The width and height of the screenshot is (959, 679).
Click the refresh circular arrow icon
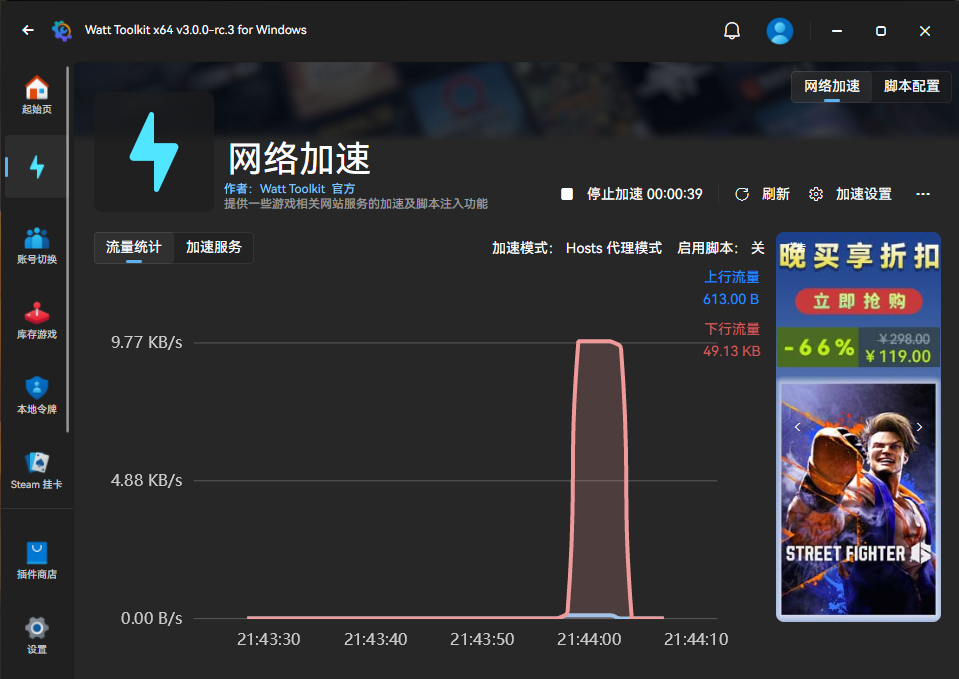[x=742, y=195]
